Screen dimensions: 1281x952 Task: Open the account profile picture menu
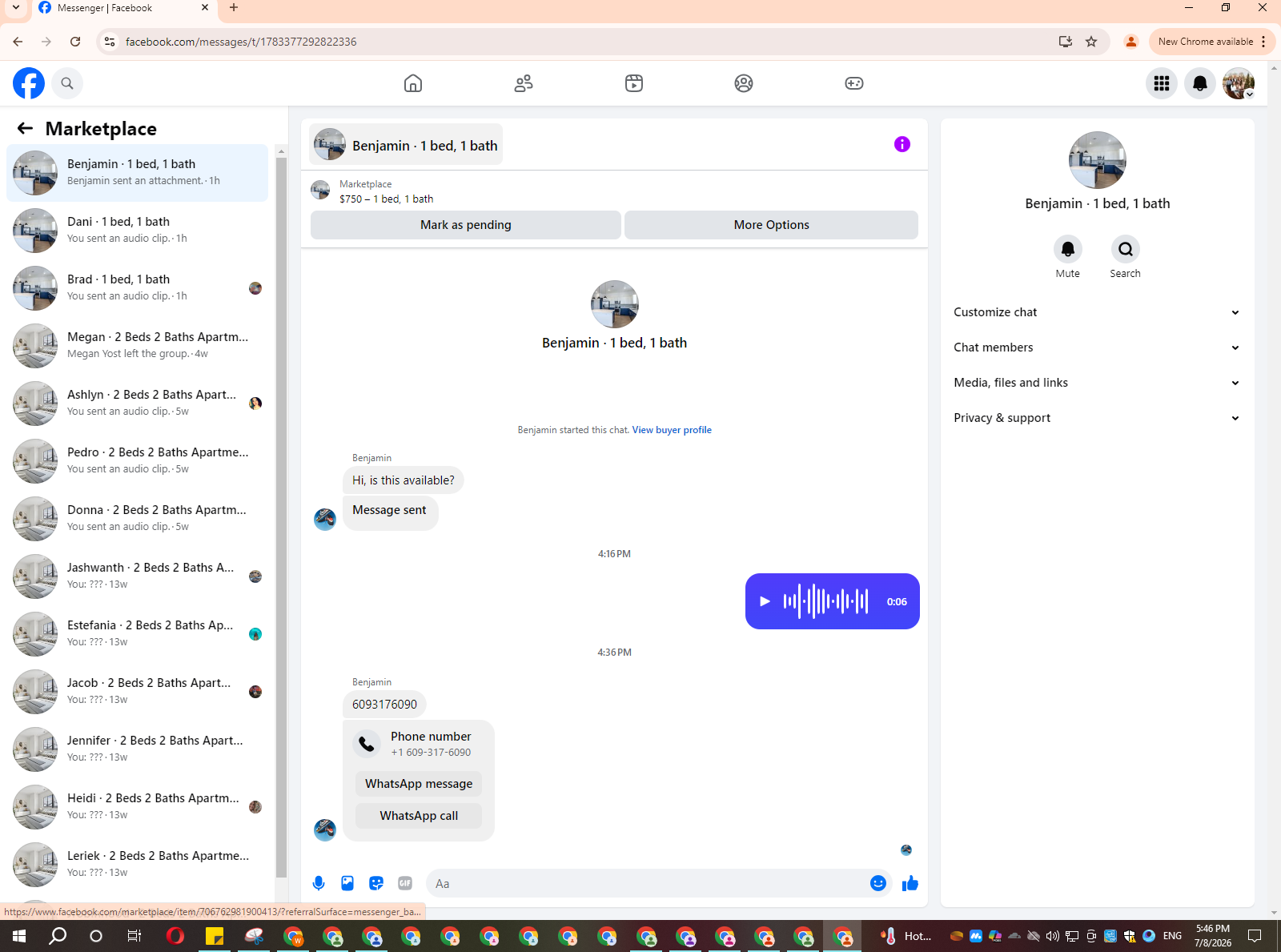tap(1239, 83)
